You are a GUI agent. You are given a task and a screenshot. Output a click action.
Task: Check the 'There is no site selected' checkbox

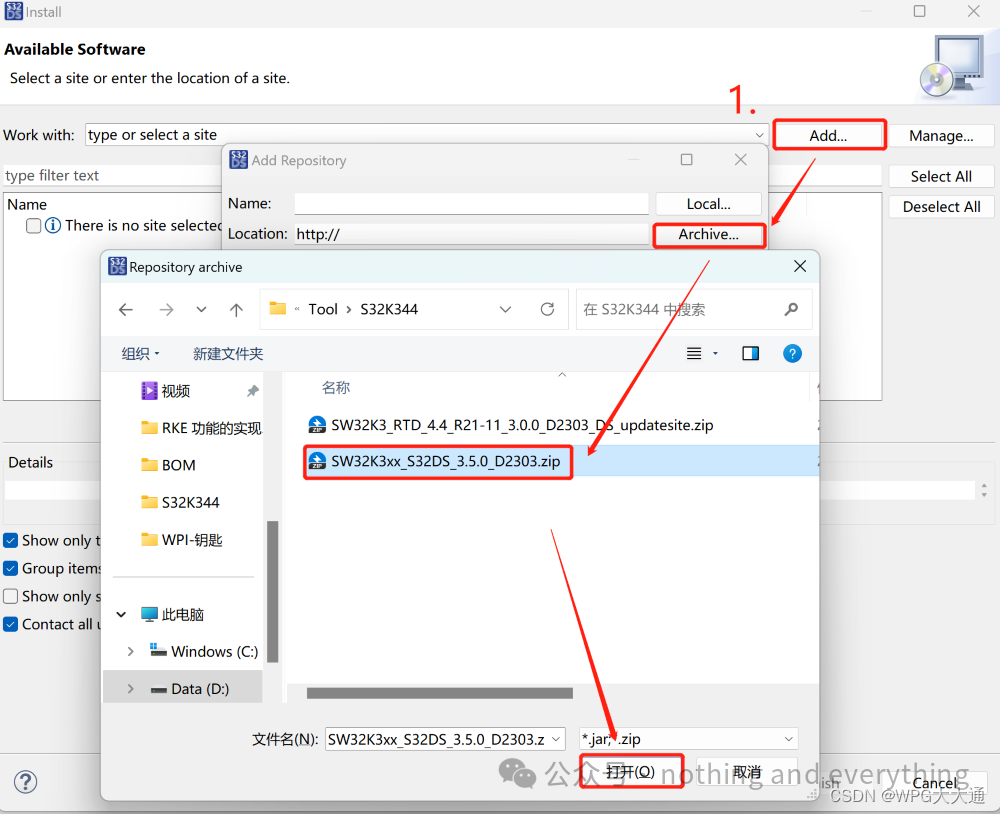click(34, 226)
